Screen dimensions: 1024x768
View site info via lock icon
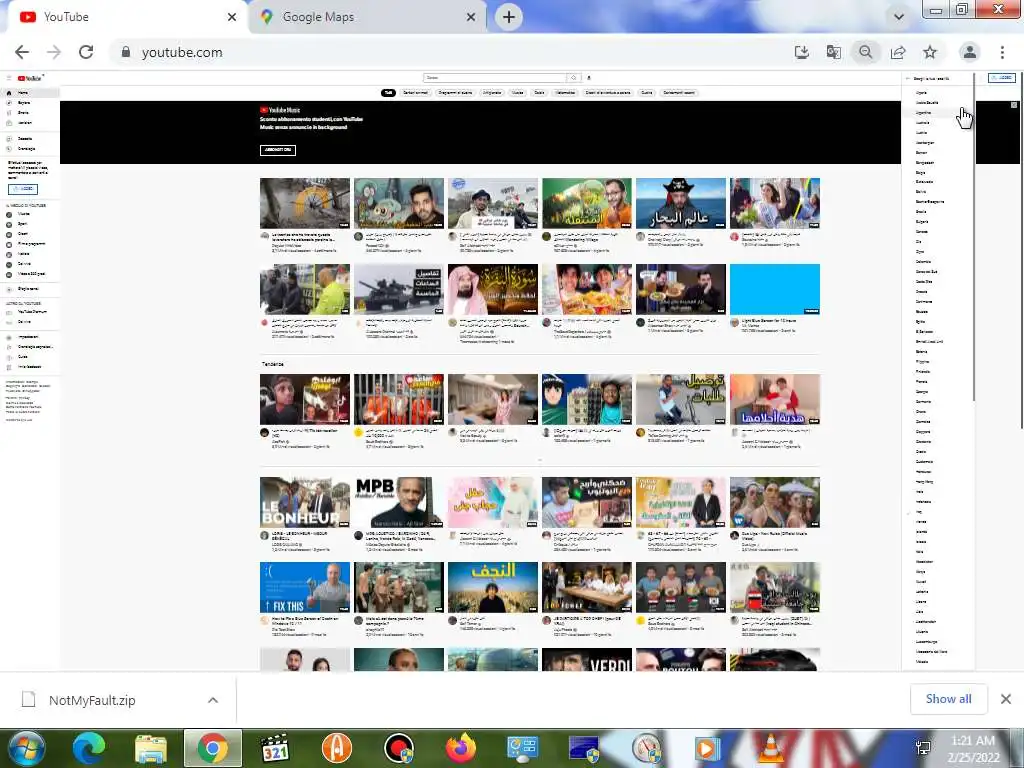click(126, 52)
